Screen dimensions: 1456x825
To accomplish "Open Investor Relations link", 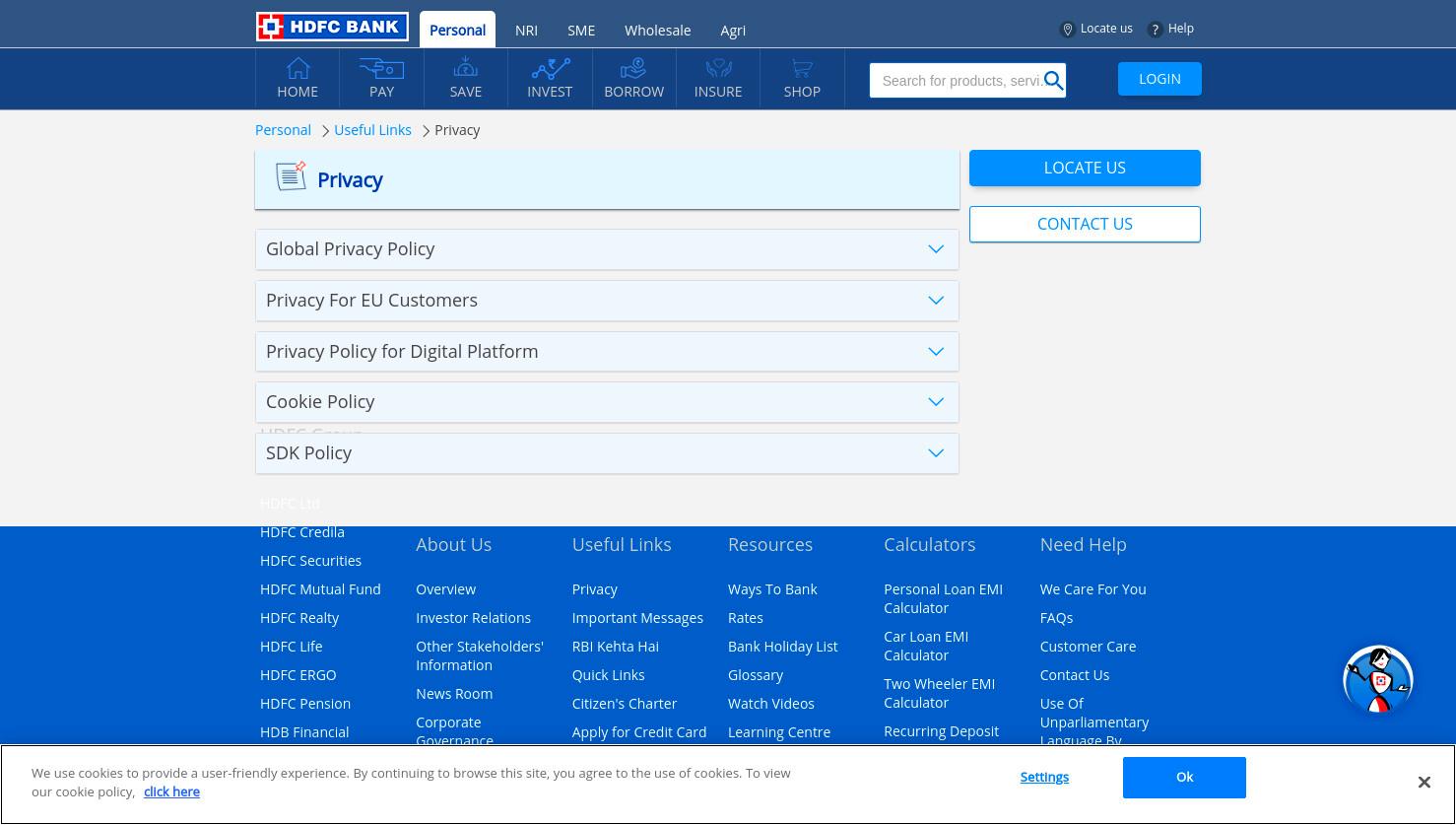I will pos(473,618).
